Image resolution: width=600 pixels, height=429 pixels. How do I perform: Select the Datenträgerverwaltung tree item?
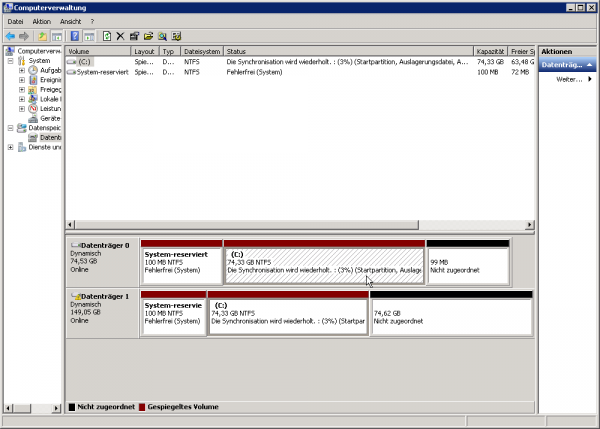point(50,137)
